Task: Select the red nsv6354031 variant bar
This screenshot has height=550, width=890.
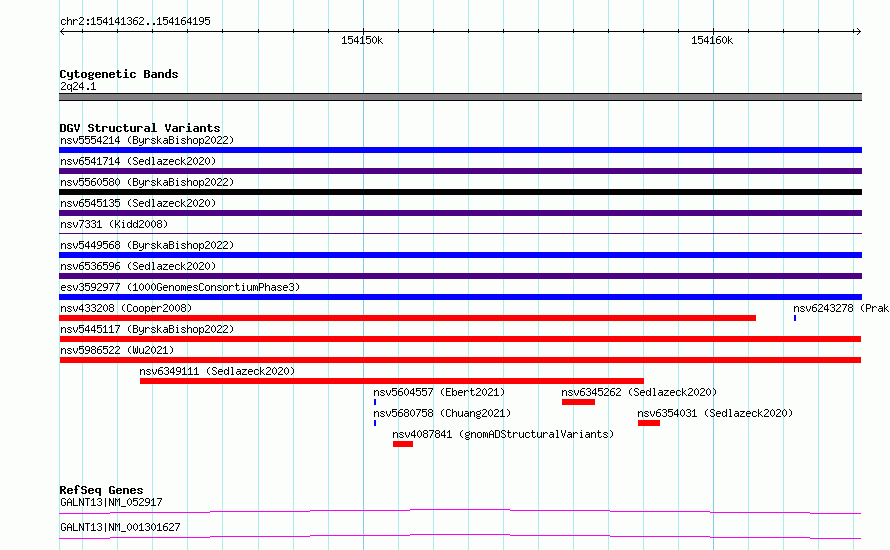Action: [649, 423]
